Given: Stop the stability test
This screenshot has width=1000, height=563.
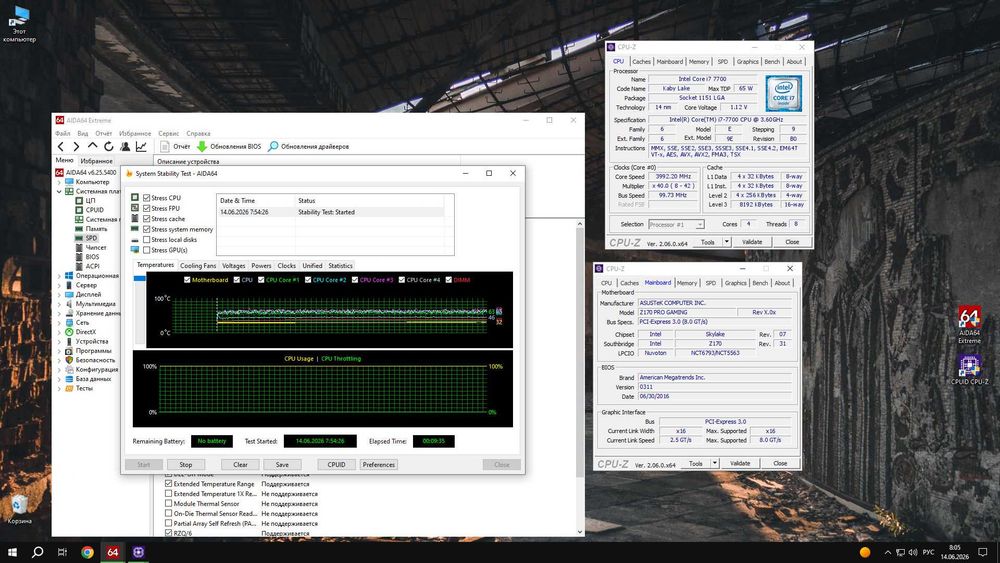Looking at the screenshot, I should 186,465.
